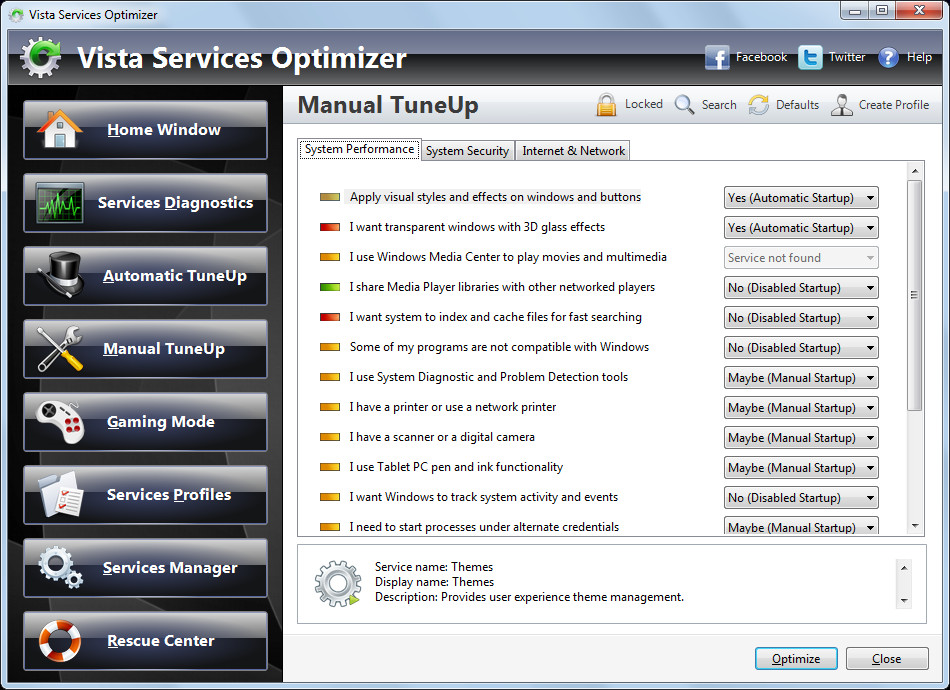Go to Automatic TuneUp
The height and width of the screenshot is (690, 950).
[x=145, y=276]
